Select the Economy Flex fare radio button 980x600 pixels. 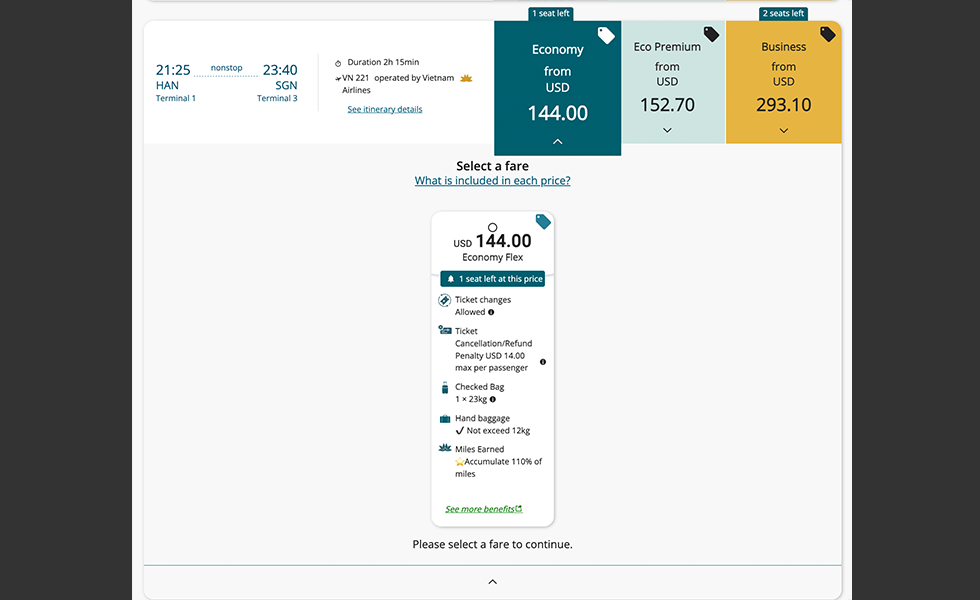pyautogui.click(x=492, y=227)
